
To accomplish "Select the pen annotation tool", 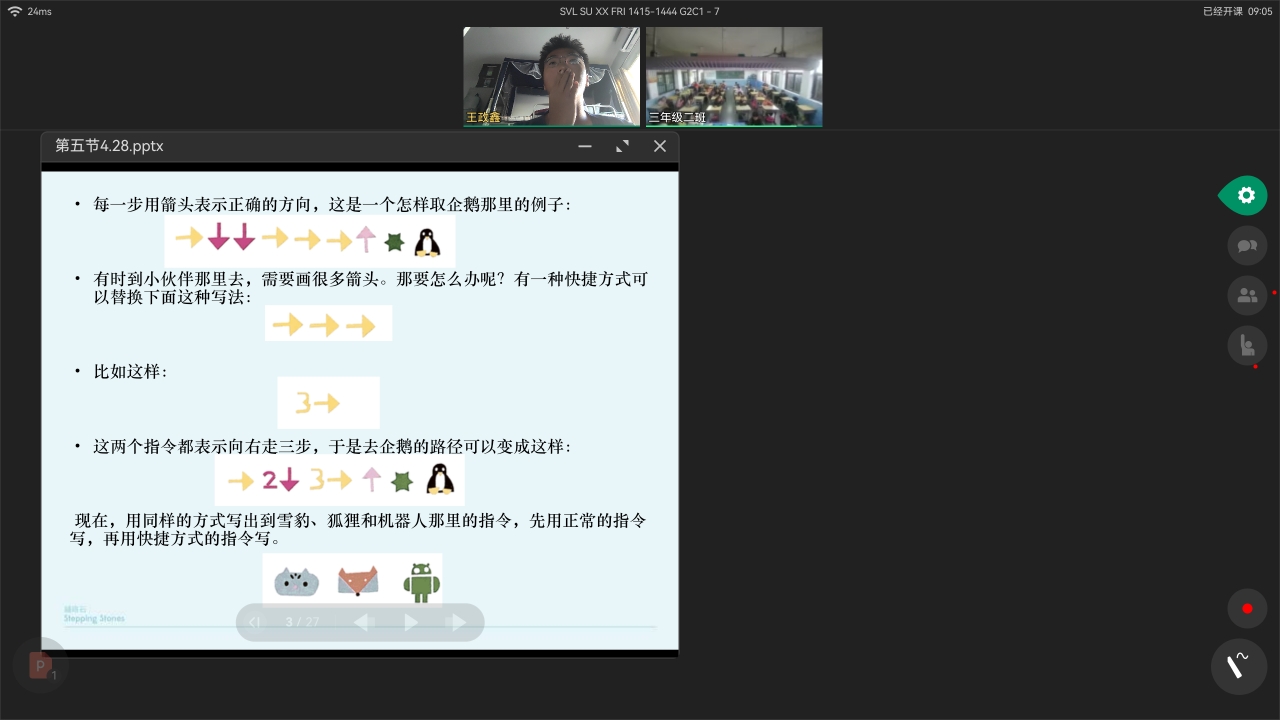I will [x=1239, y=666].
